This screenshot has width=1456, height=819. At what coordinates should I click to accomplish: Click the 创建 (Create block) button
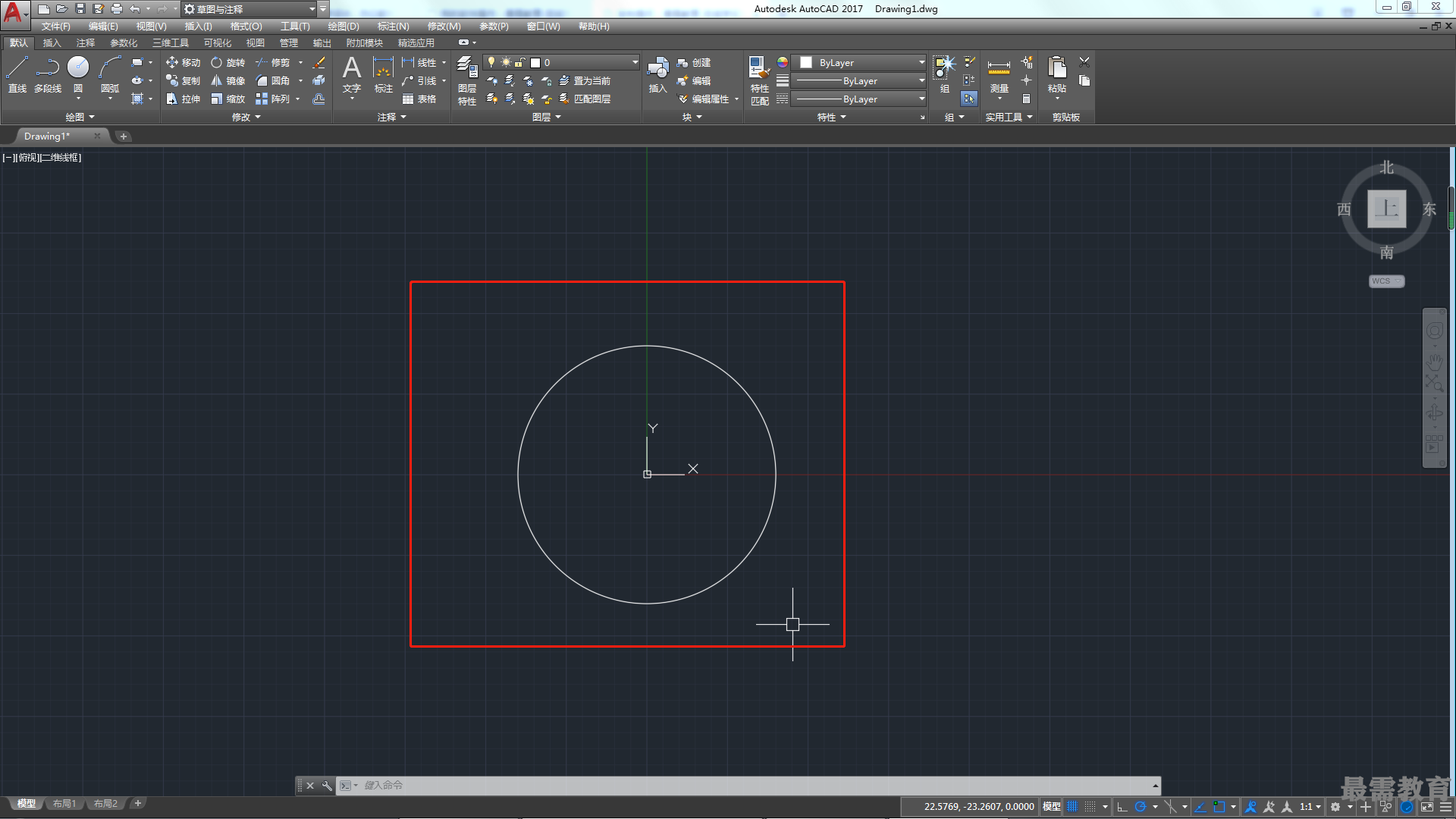[694, 63]
